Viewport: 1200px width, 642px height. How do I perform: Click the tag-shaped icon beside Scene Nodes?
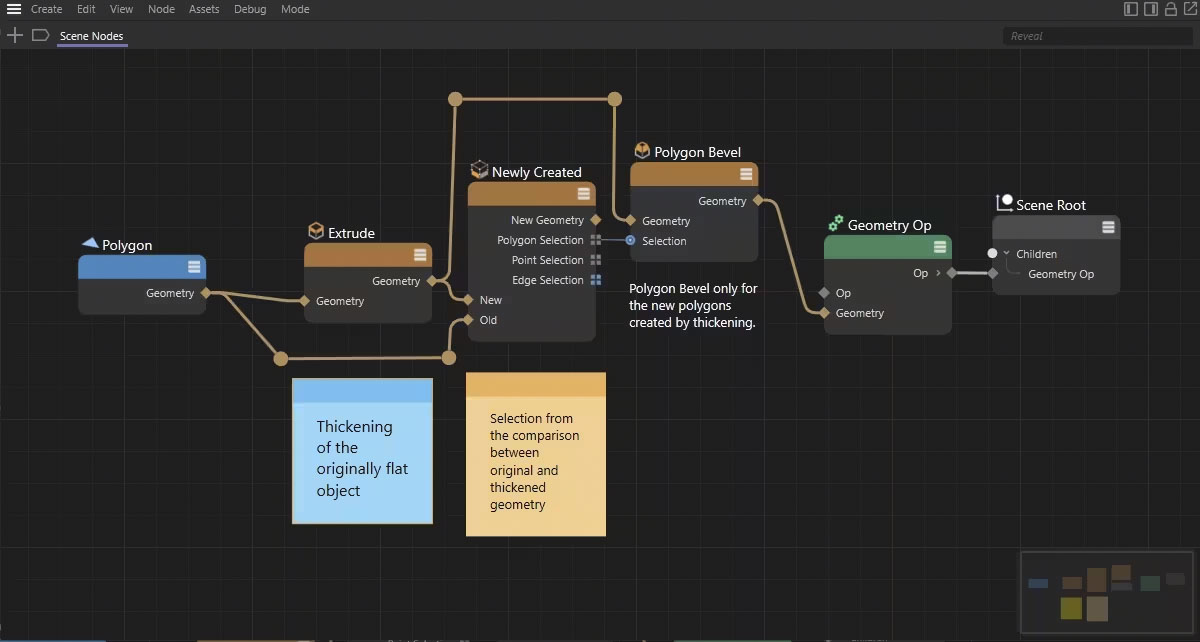(x=40, y=35)
